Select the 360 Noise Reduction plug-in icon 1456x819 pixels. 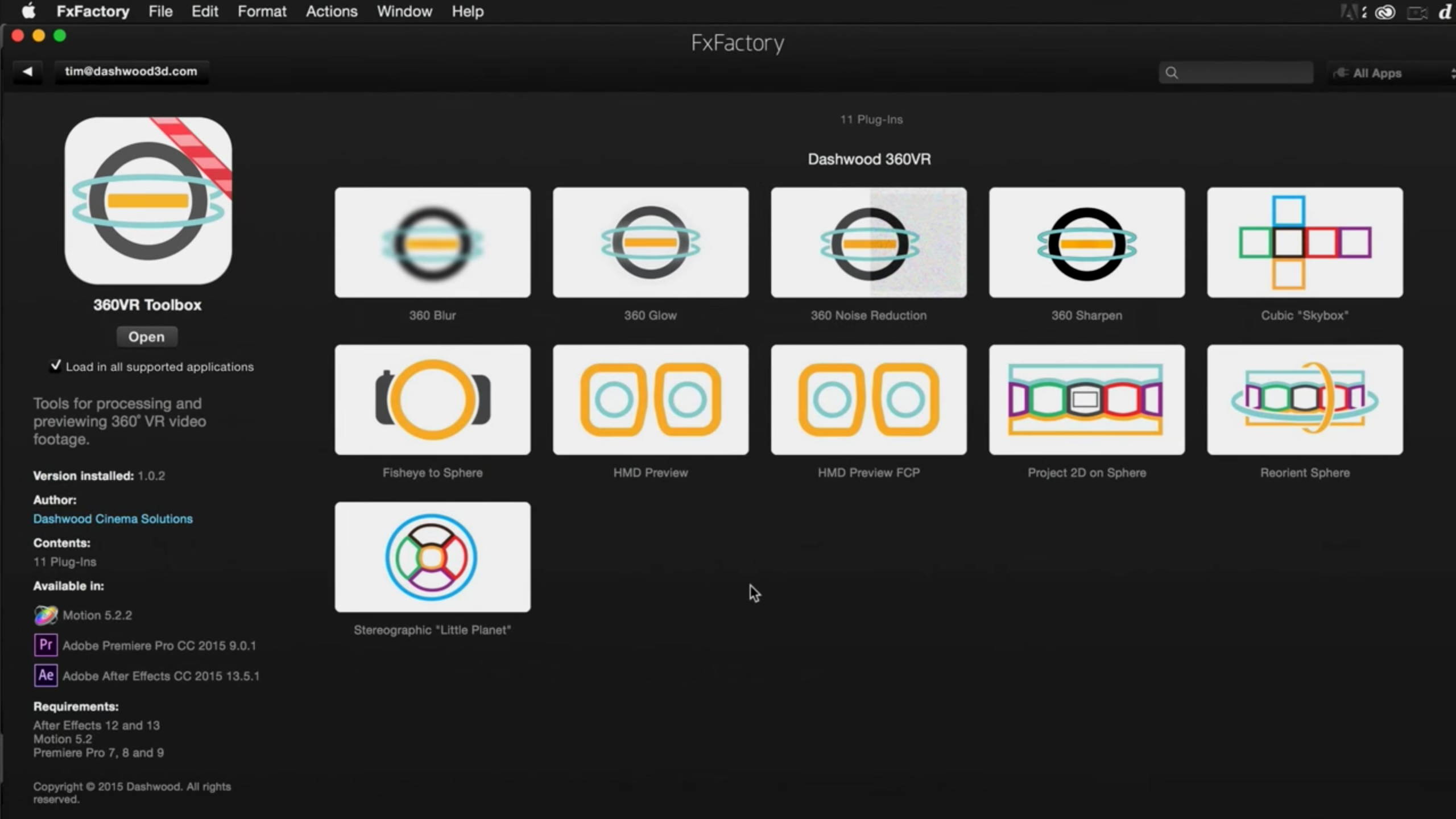868,242
